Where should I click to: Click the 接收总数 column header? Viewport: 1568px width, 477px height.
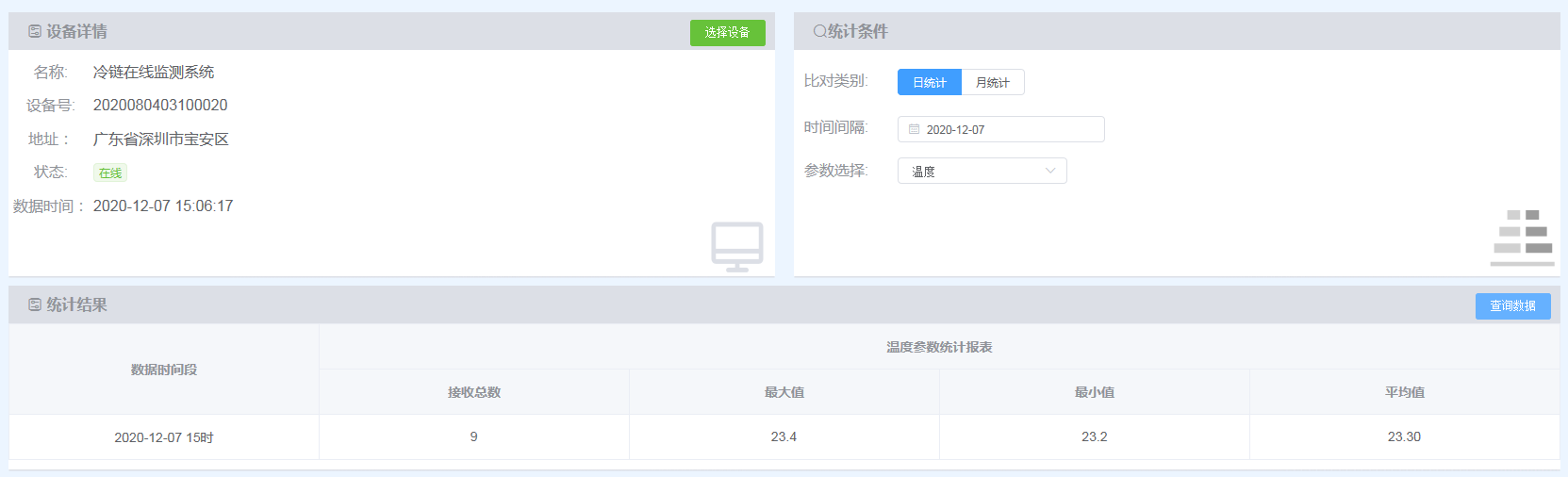[473, 392]
